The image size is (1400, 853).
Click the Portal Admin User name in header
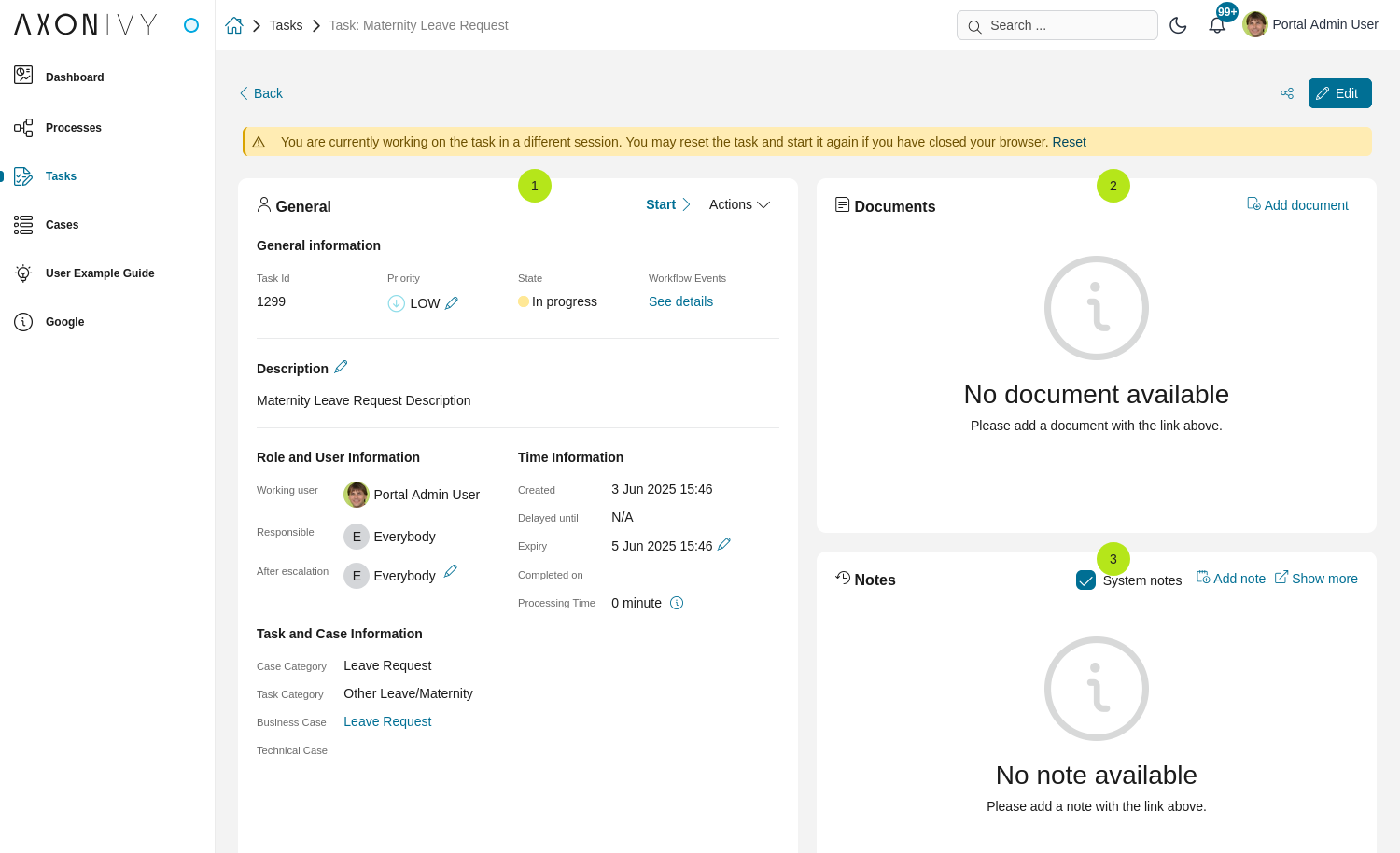pos(1325,24)
